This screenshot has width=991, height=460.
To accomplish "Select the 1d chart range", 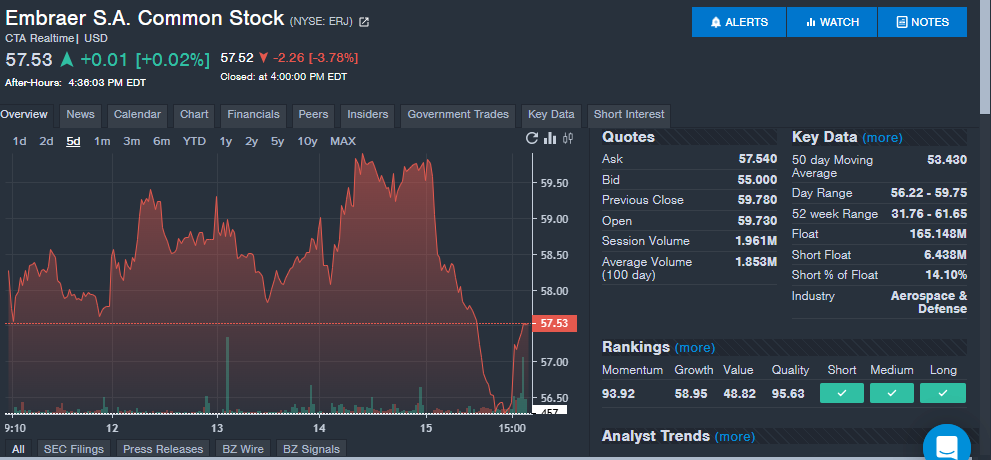I will (x=20, y=142).
